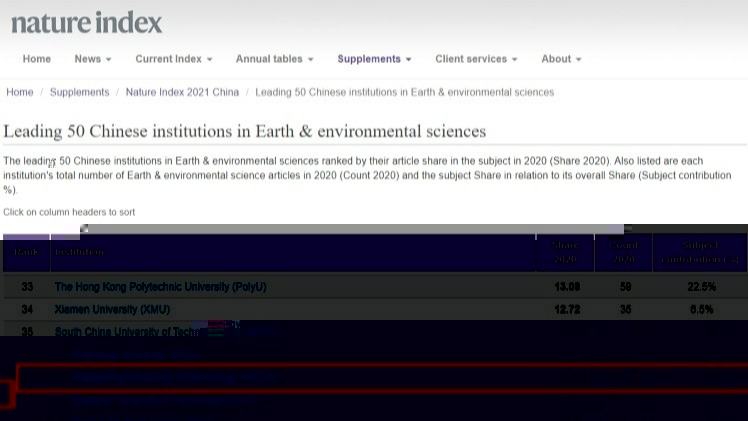
Task: Select share value 12.72
Action: point(567,309)
